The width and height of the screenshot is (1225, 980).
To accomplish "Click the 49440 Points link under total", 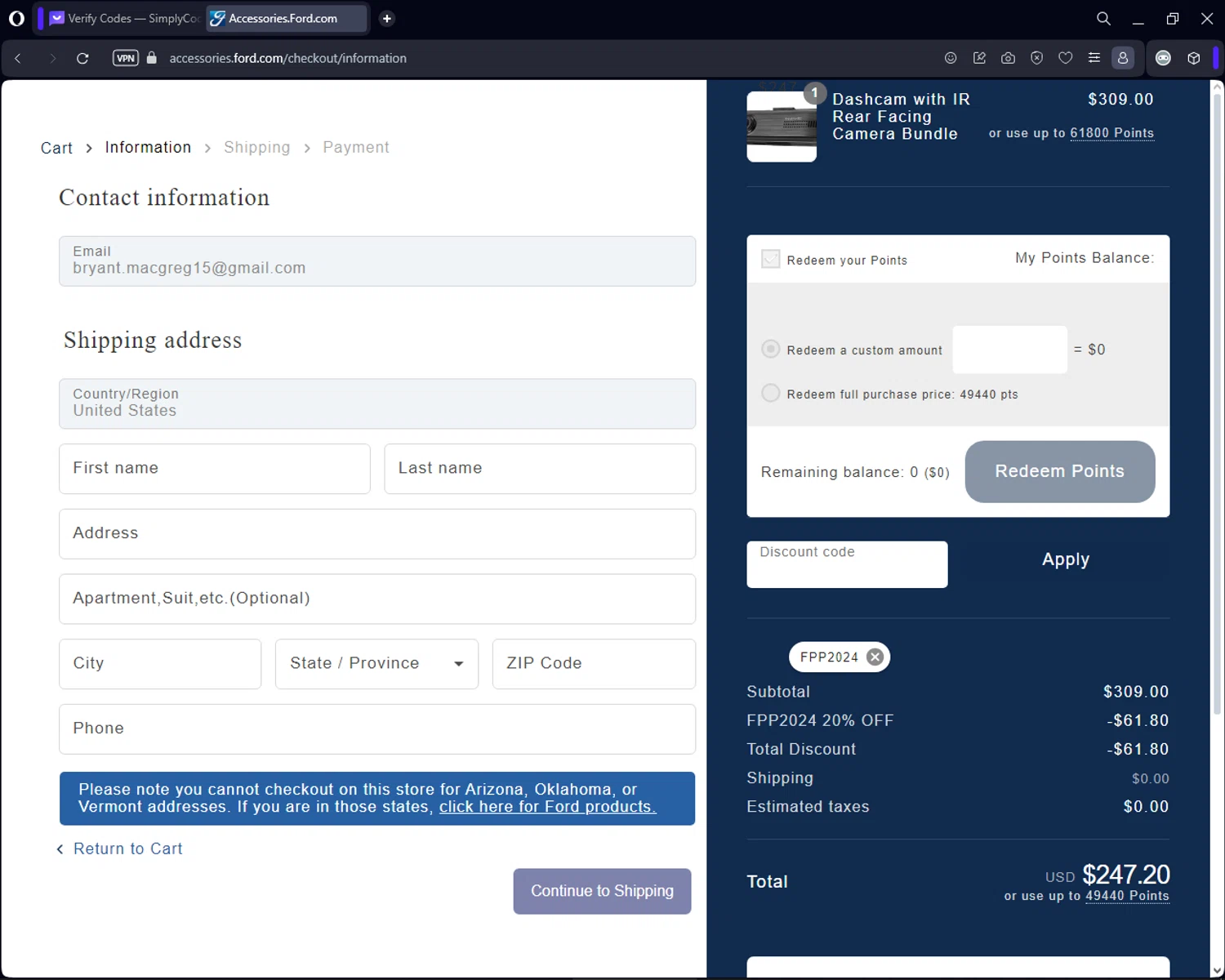I will [1127, 896].
